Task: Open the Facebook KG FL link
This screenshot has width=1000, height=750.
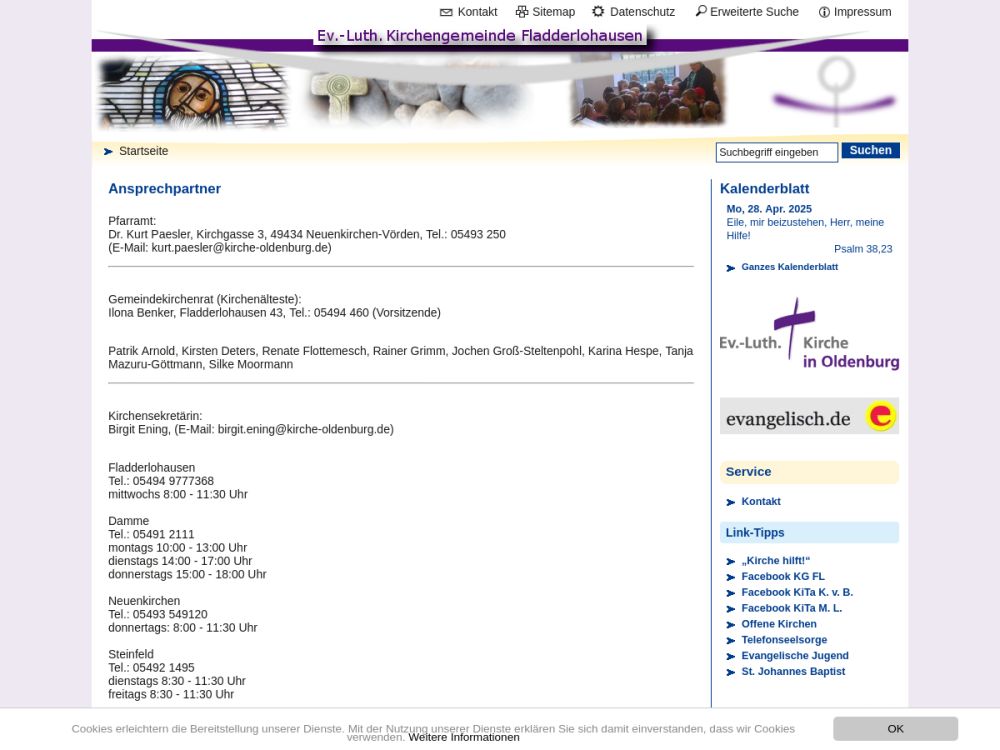Action: (x=782, y=577)
